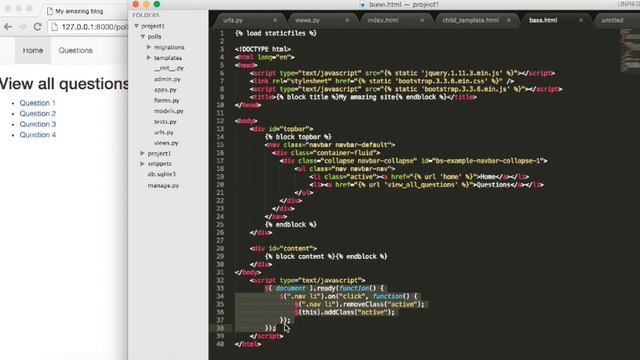Switch to the child_template.html editor tab

point(471,20)
